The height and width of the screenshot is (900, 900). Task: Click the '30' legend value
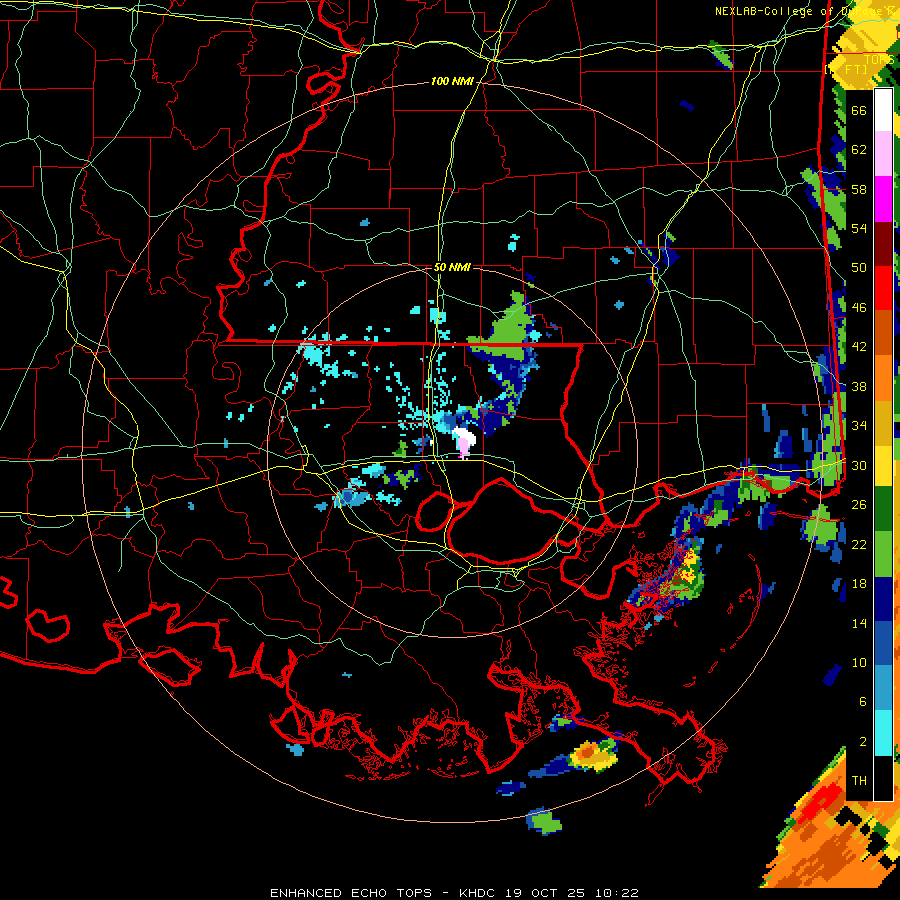coord(859,465)
